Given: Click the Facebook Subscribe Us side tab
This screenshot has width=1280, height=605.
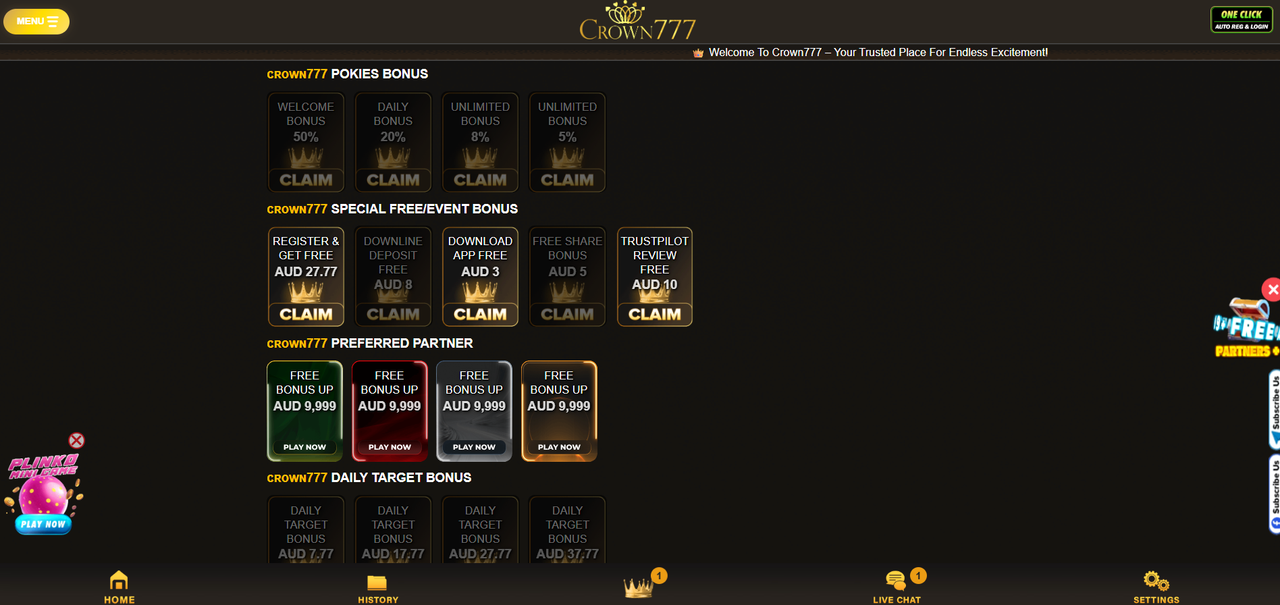Looking at the screenshot, I should [x=1274, y=494].
